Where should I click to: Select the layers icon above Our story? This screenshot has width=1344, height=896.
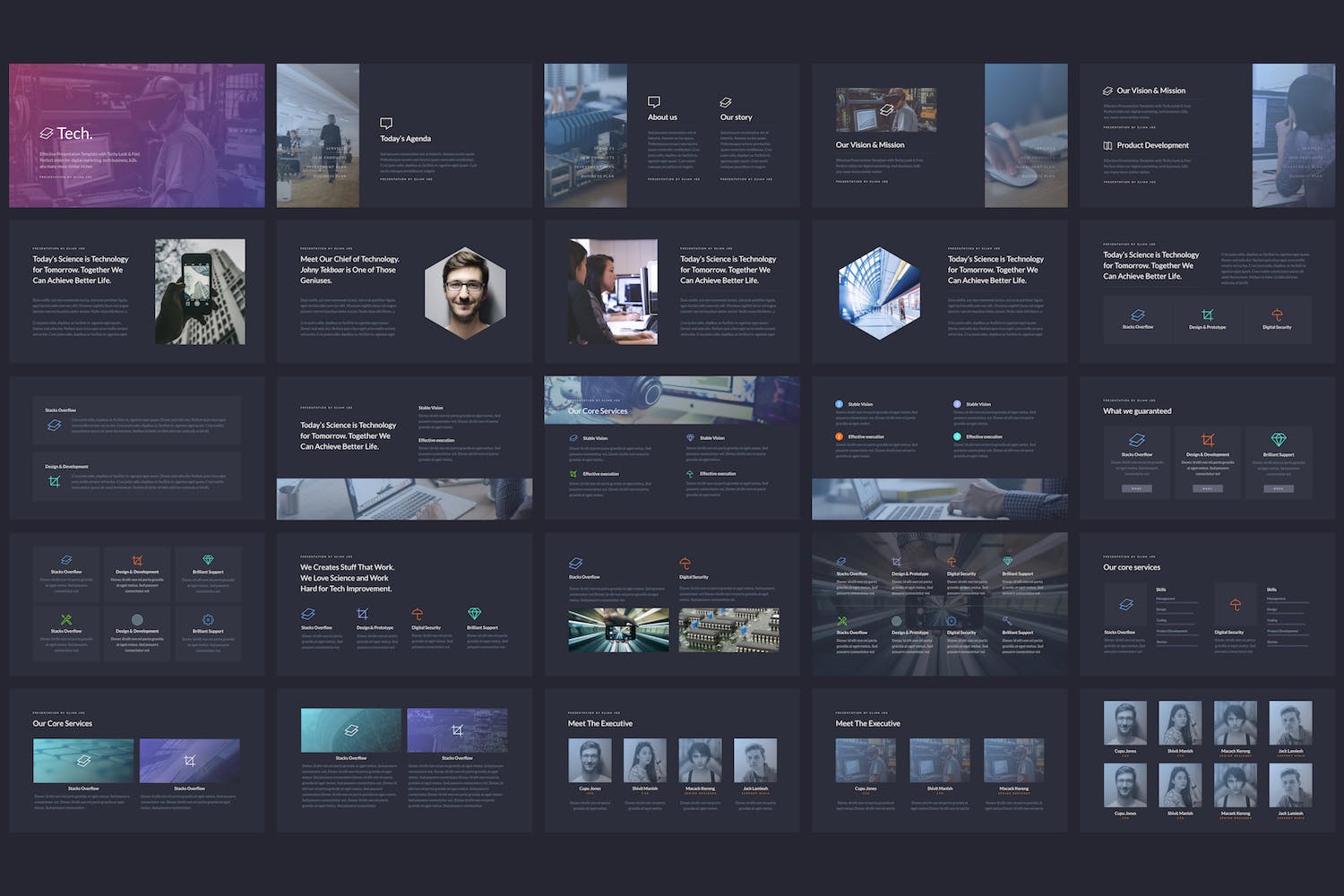coord(726,102)
